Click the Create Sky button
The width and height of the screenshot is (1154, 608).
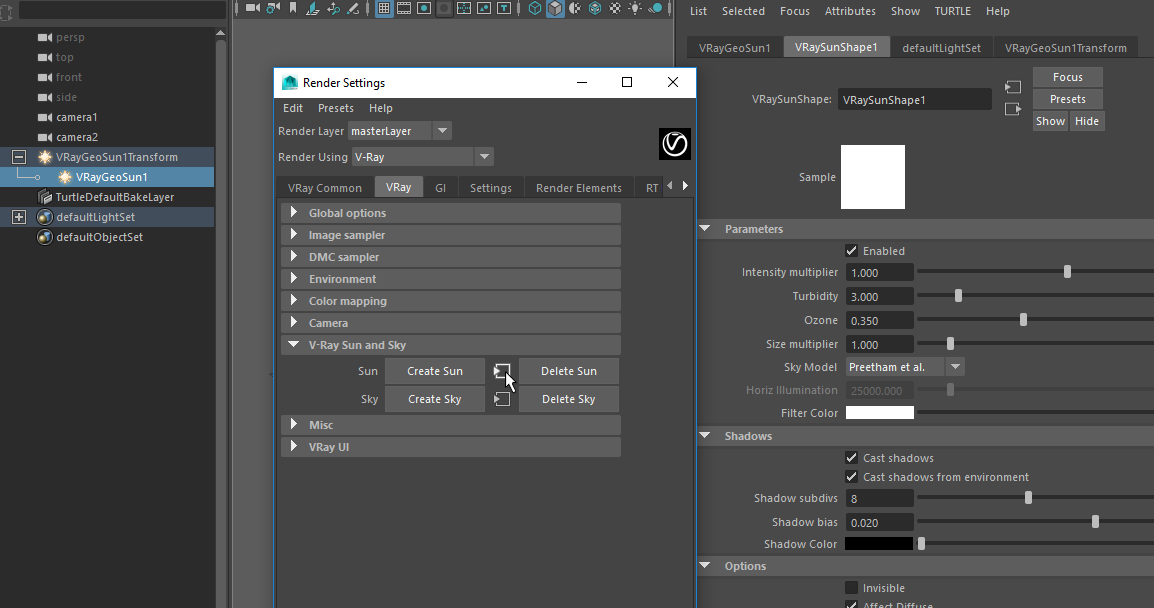tap(435, 399)
